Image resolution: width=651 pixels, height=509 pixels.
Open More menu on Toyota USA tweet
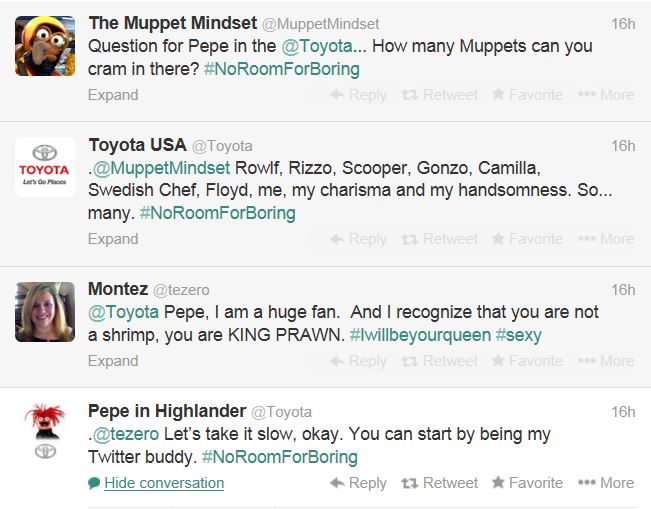tap(606, 238)
